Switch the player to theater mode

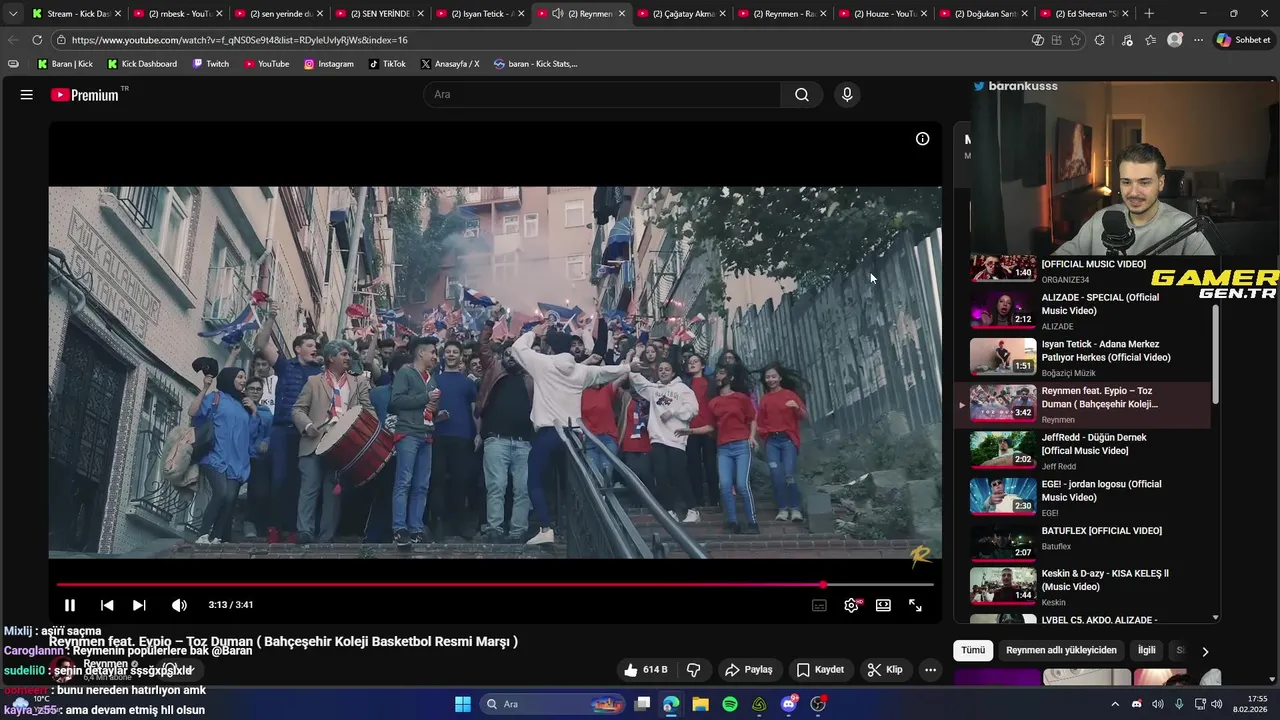[x=883, y=605]
